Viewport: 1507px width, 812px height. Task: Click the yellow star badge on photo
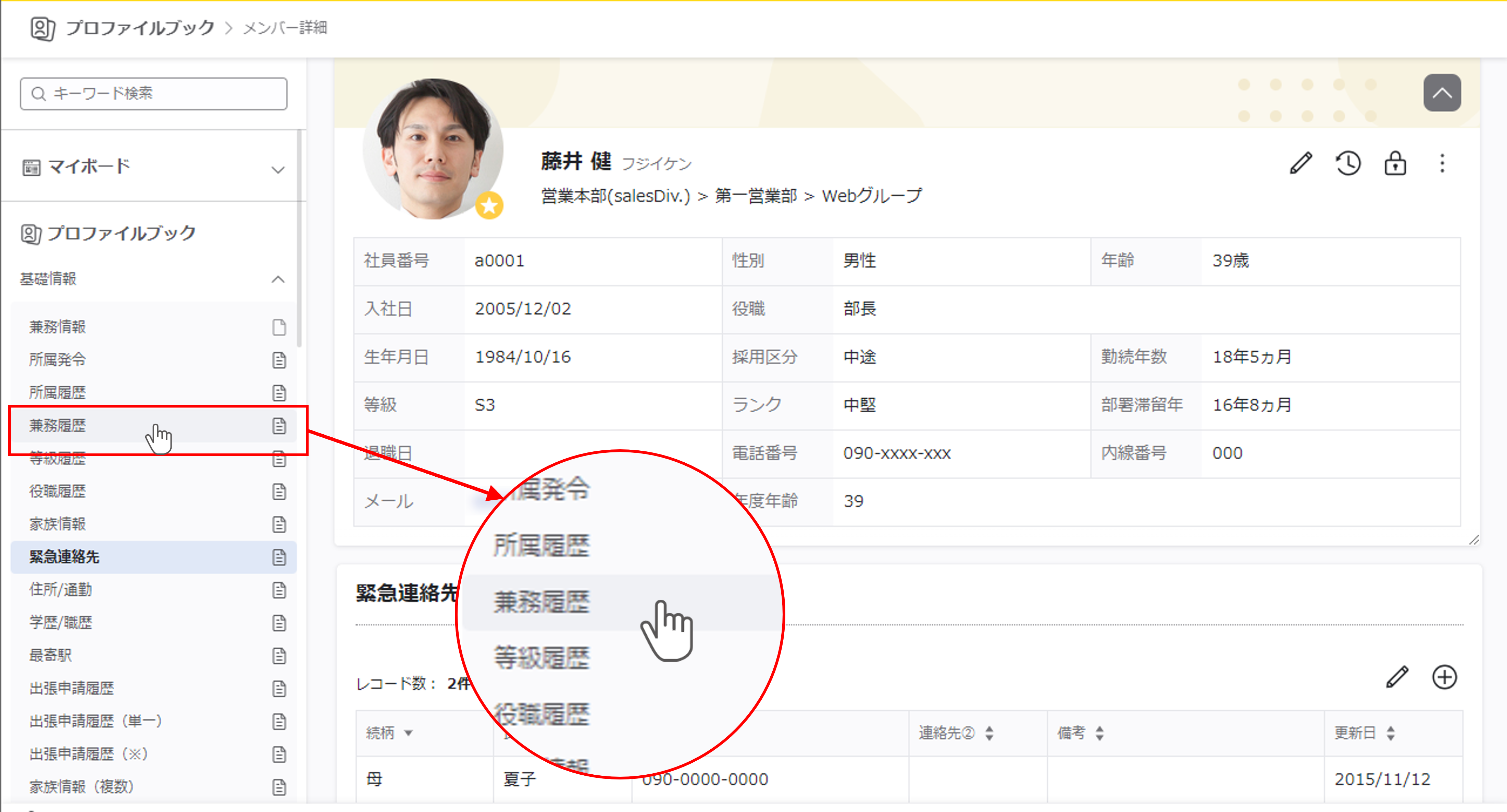tap(489, 206)
